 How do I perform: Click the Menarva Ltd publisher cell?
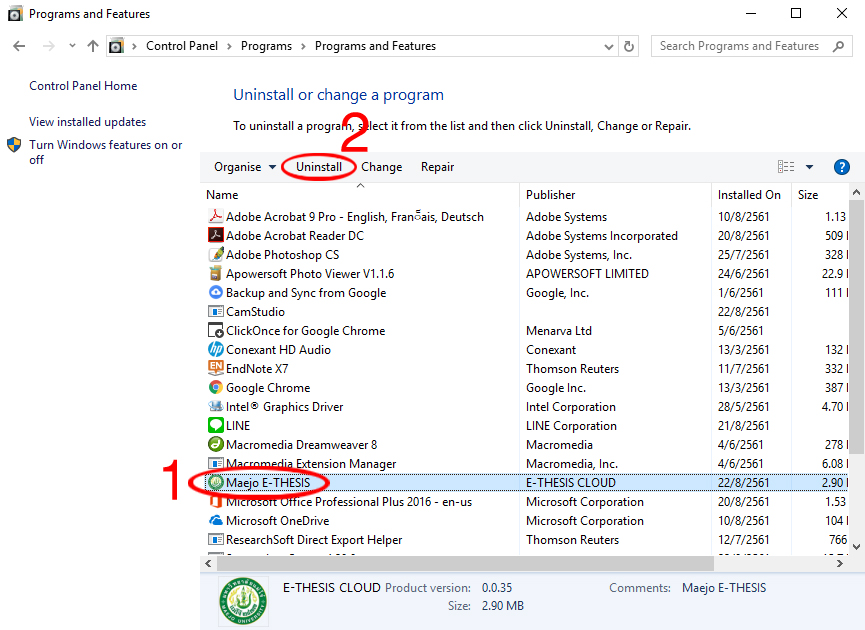(559, 330)
